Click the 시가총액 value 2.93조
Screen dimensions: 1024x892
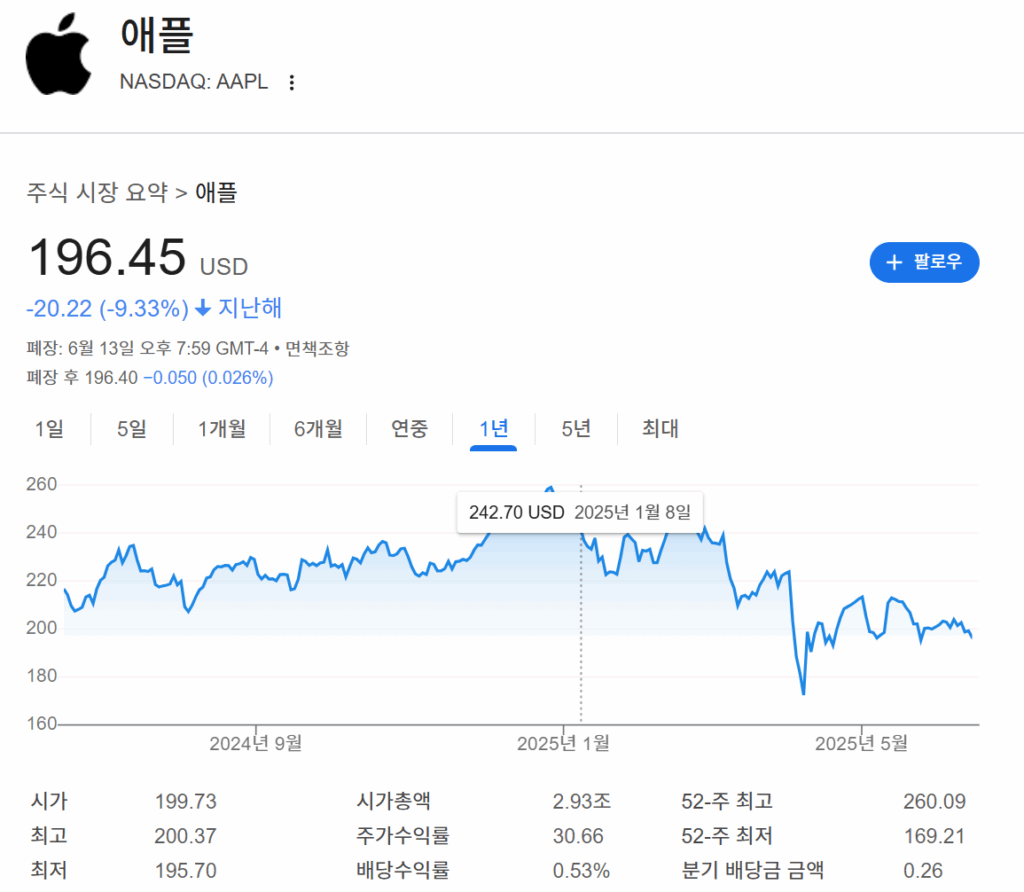[582, 801]
